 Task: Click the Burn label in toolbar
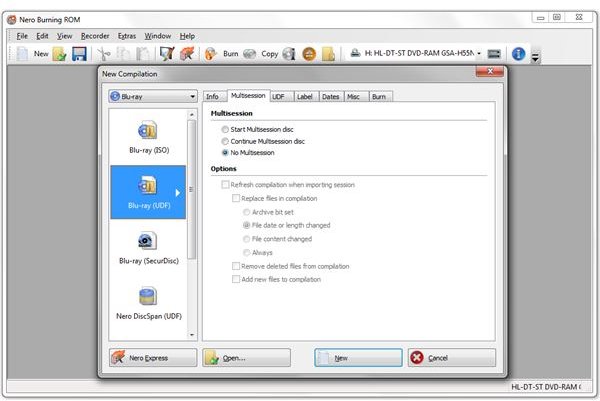pyautogui.click(x=230, y=54)
